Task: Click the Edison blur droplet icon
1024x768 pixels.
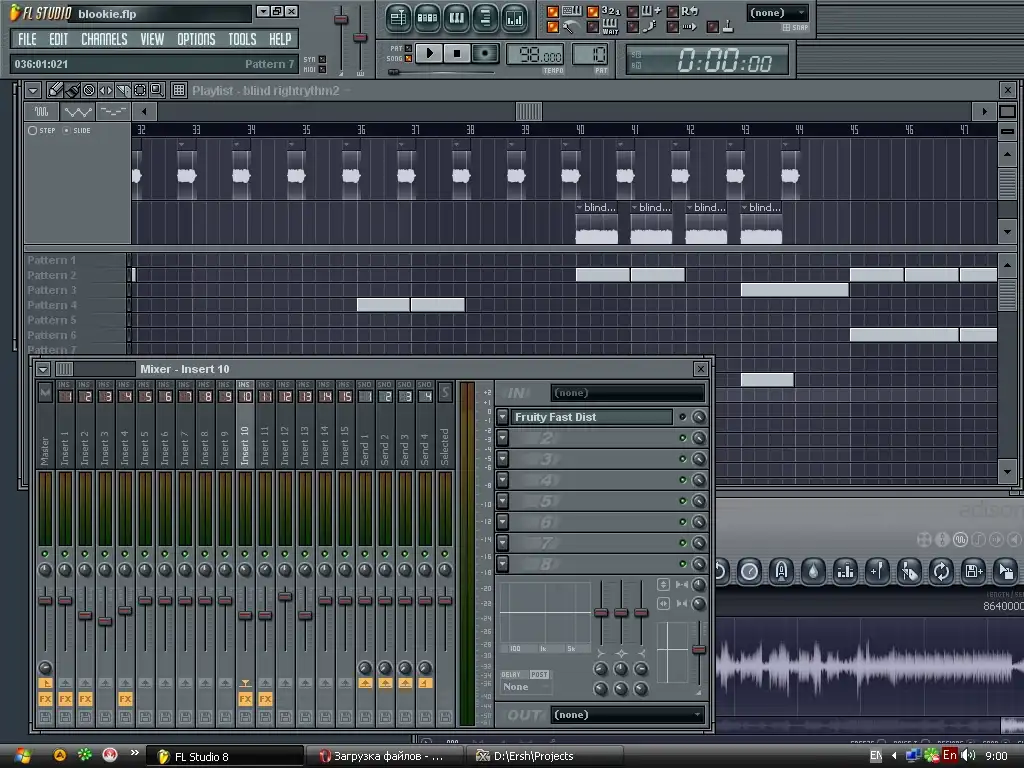Action: tap(814, 571)
